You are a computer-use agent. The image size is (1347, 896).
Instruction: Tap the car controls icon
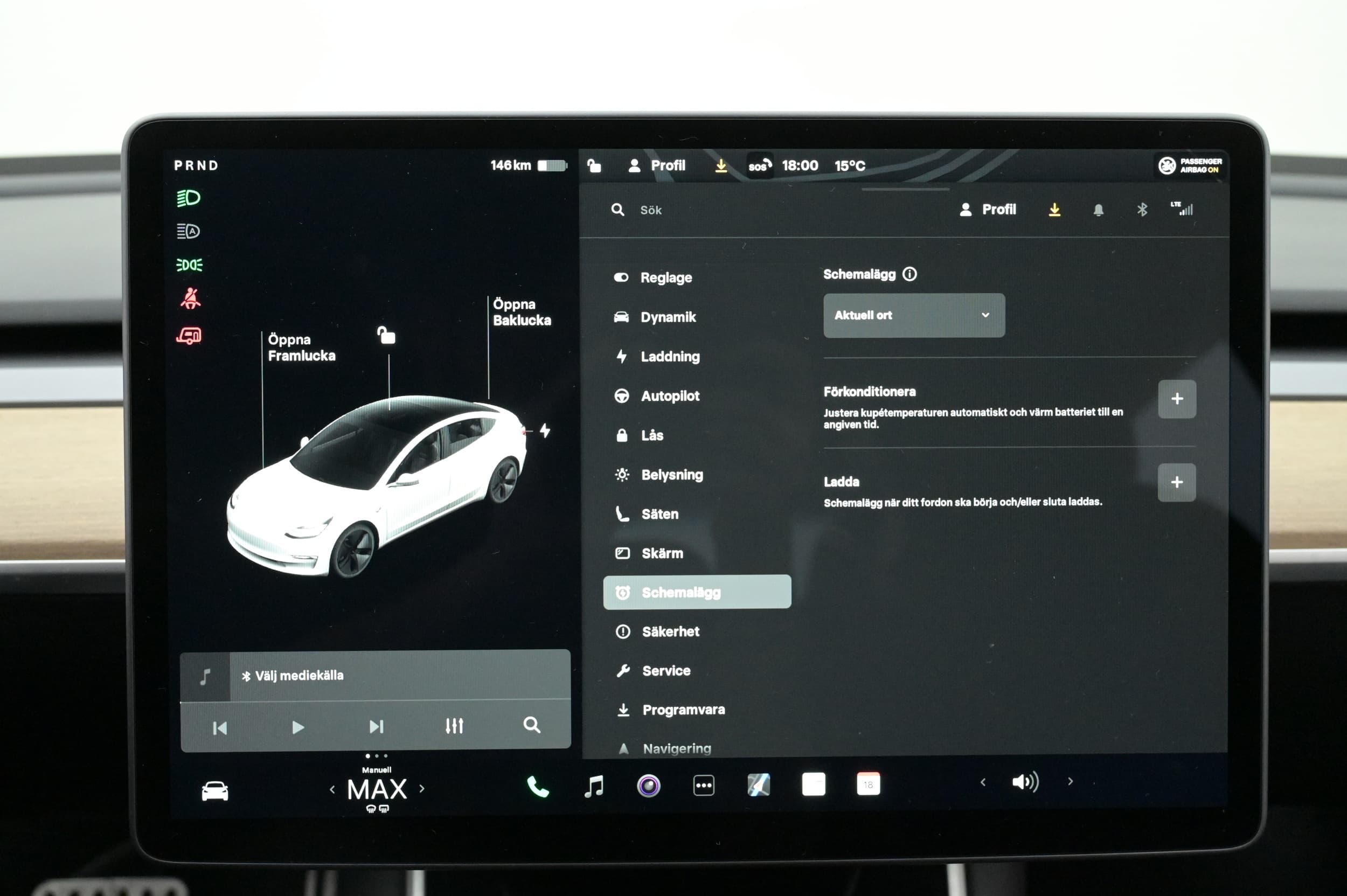215,791
